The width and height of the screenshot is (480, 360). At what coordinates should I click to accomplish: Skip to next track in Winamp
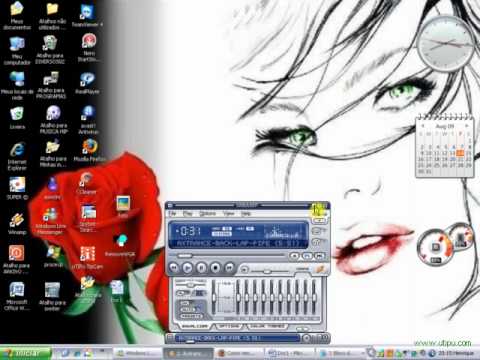tap(230, 268)
